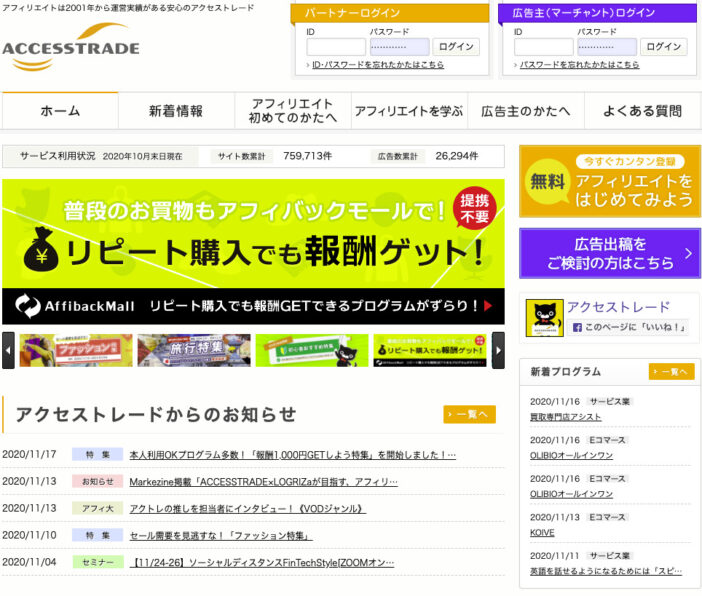702x596 pixels.
Task: Click 一覧へ button in 新着プログラム panel
Action: click(672, 372)
